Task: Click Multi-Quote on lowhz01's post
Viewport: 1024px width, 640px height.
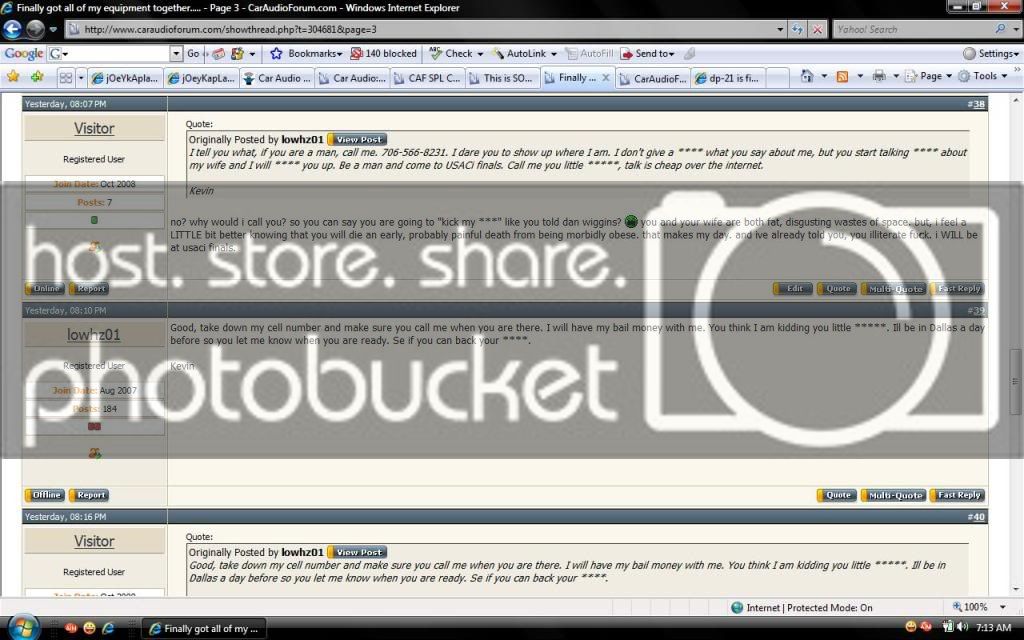Action: (894, 495)
